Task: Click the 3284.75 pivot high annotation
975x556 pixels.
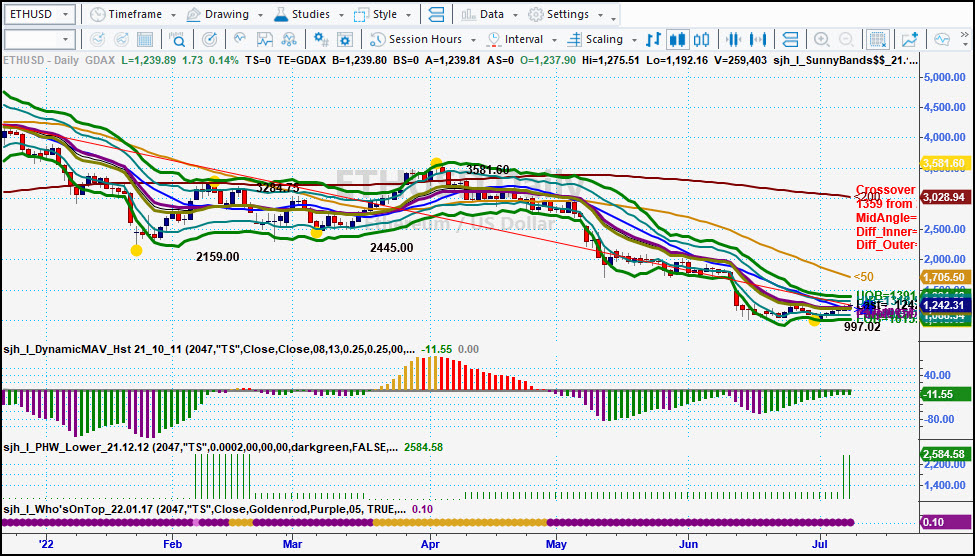Action: click(x=277, y=188)
